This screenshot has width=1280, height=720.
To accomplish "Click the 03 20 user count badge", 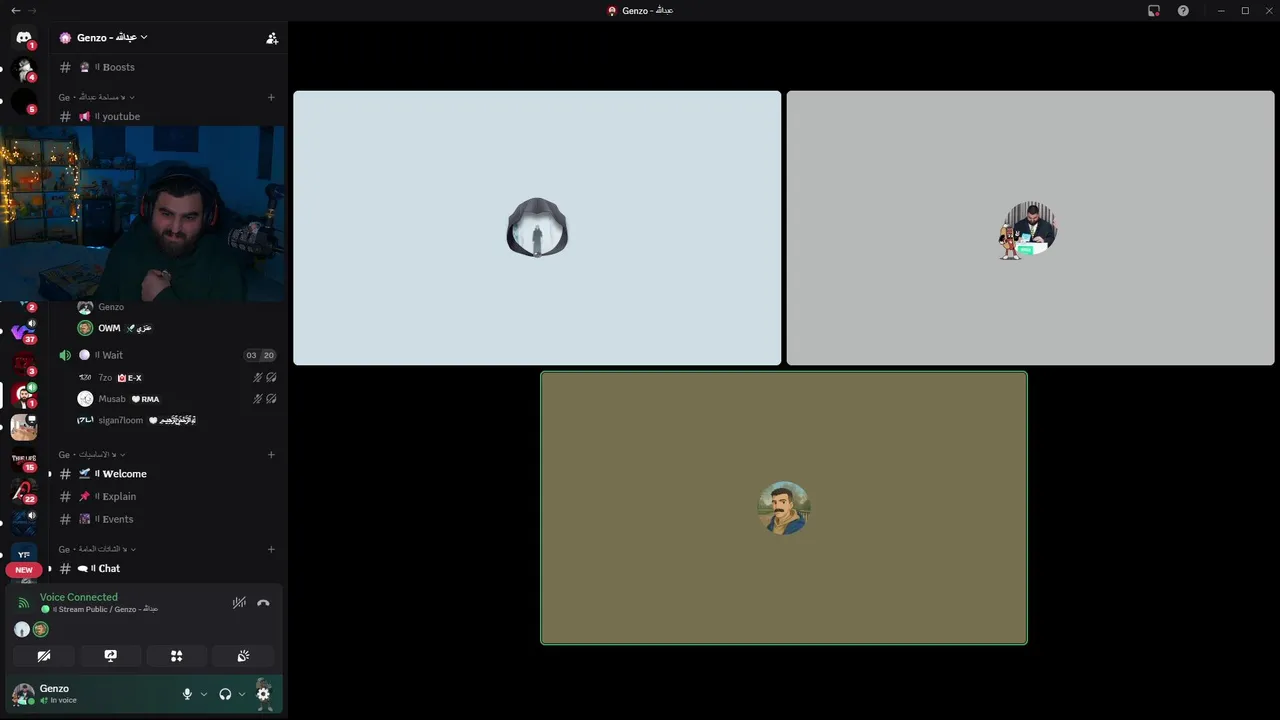I will tap(260, 355).
